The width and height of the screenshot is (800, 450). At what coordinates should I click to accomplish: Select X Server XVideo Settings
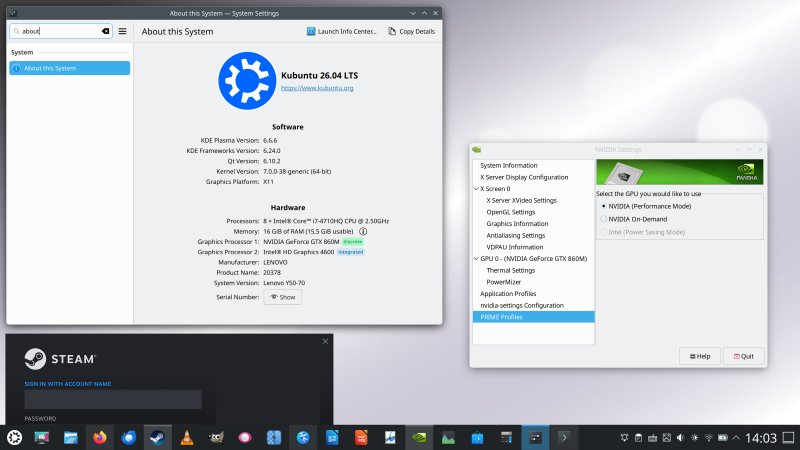(x=521, y=201)
